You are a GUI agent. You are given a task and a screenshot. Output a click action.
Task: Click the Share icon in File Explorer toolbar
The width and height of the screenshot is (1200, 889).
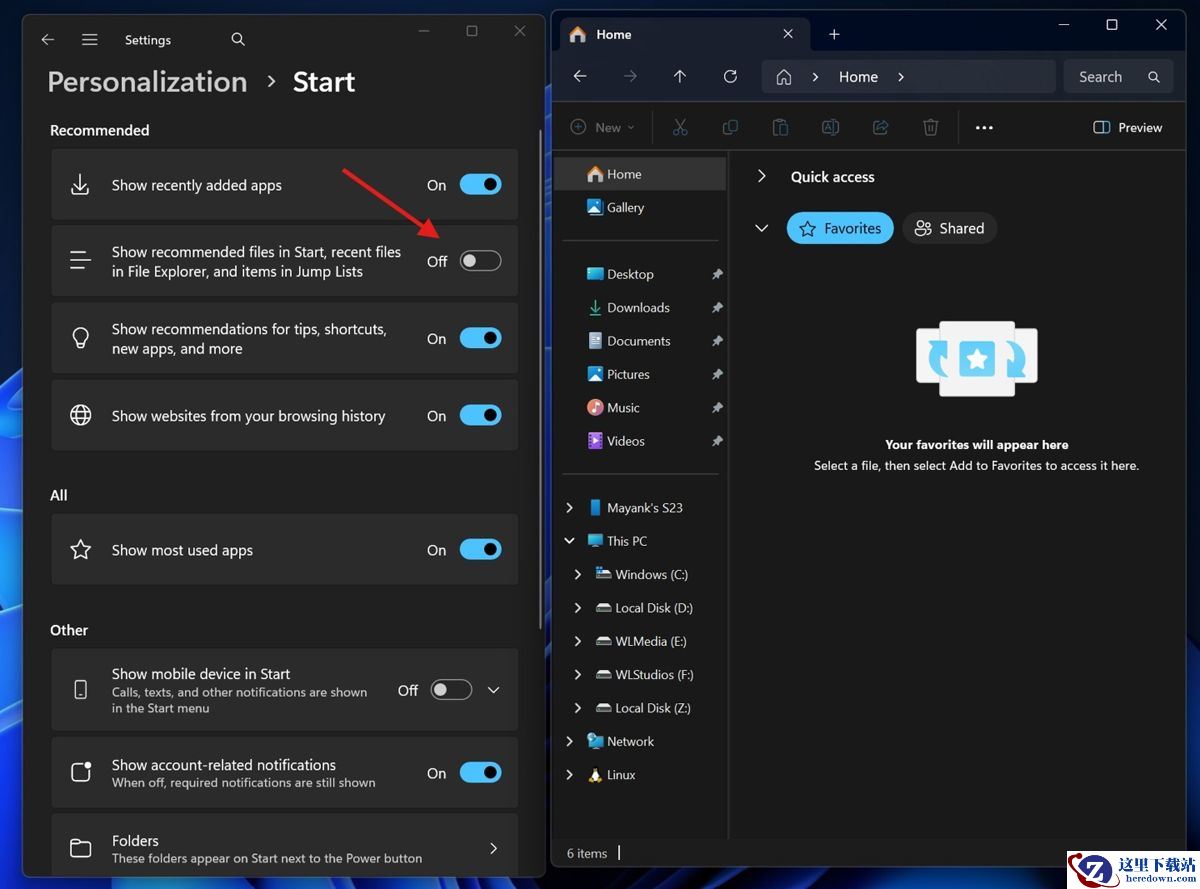click(880, 127)
